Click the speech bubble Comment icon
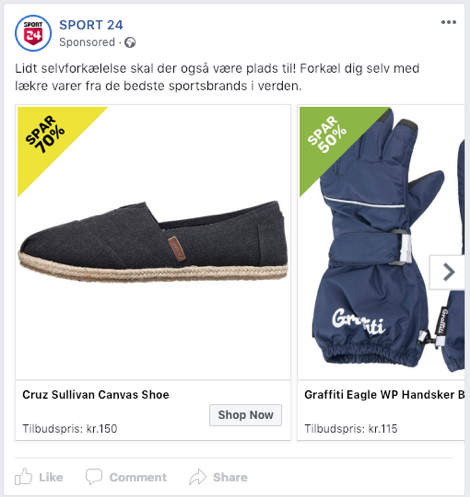 (x=94, y=477)
